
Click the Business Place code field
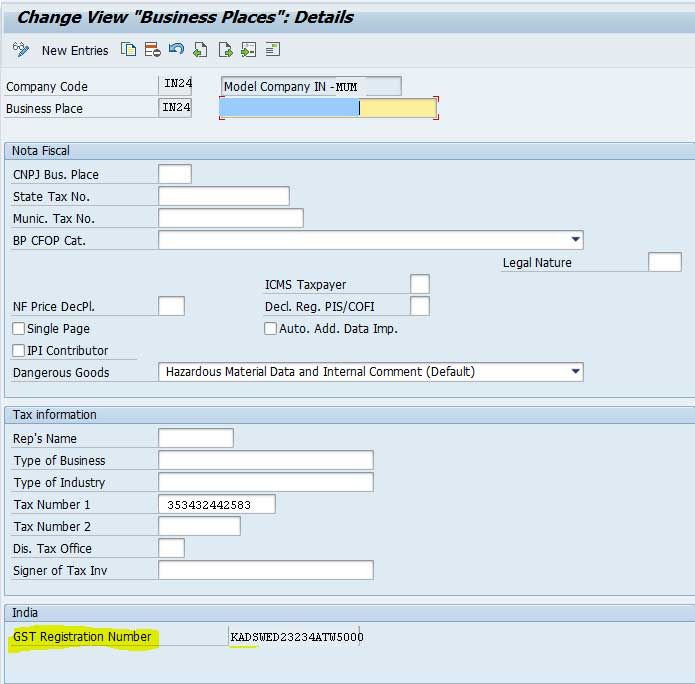pos(175,108)
